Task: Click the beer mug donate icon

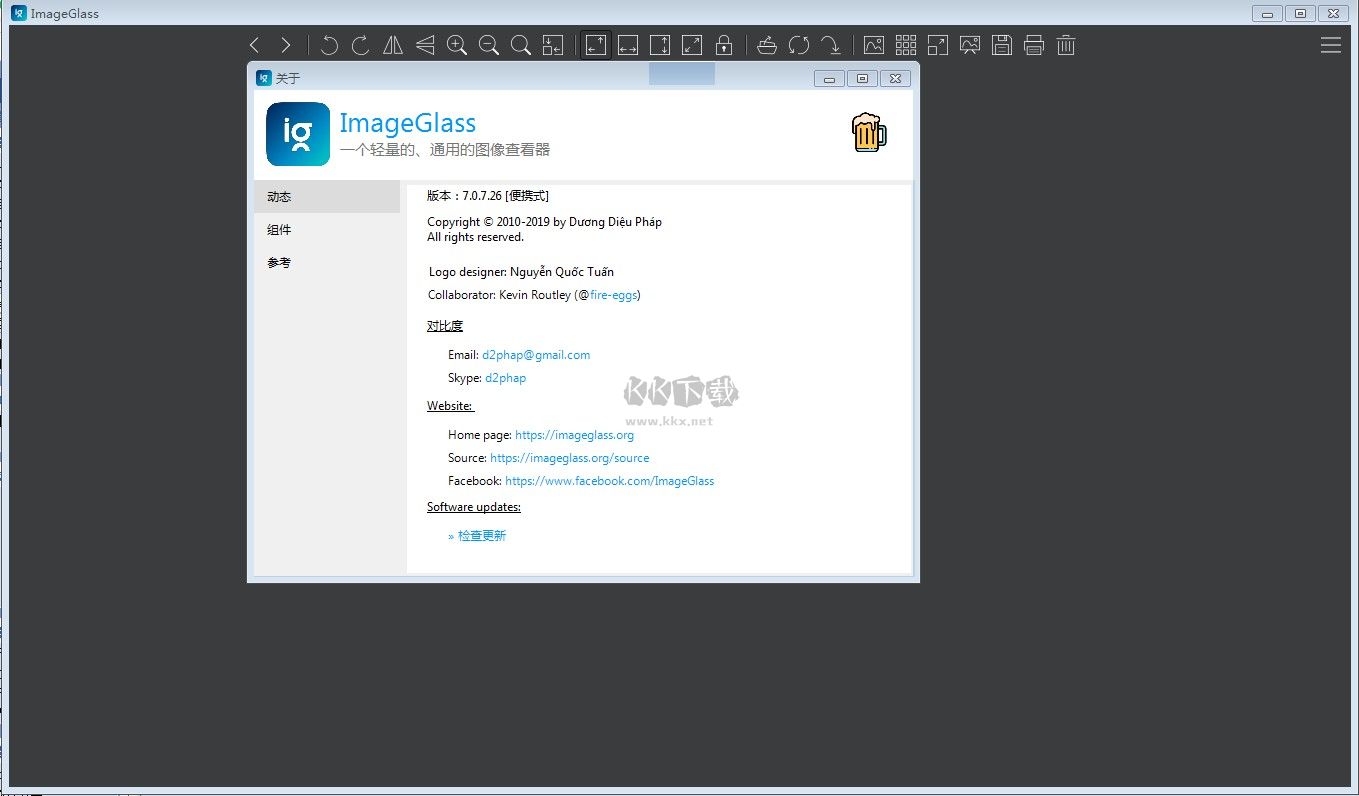Action: coord(869,131)
